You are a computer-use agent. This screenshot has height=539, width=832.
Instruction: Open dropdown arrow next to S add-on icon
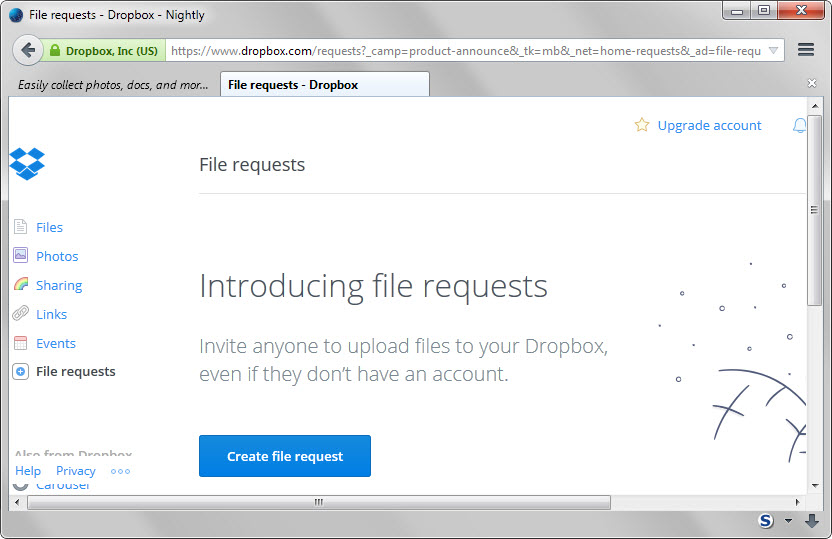(x=788, y=521)
